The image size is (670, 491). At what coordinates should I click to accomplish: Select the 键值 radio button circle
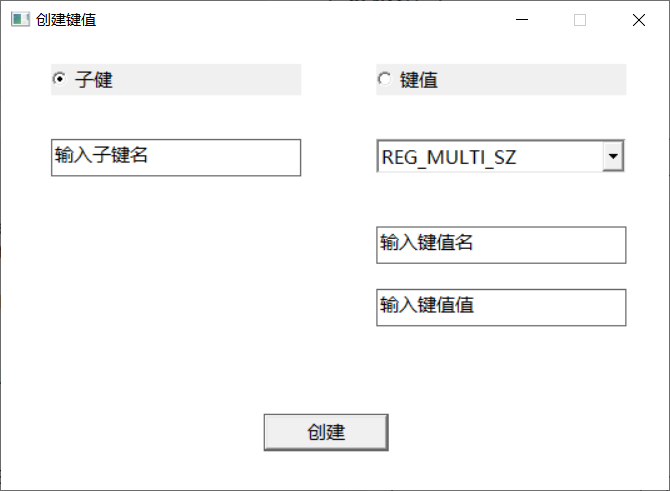click(x=384, y=80)
